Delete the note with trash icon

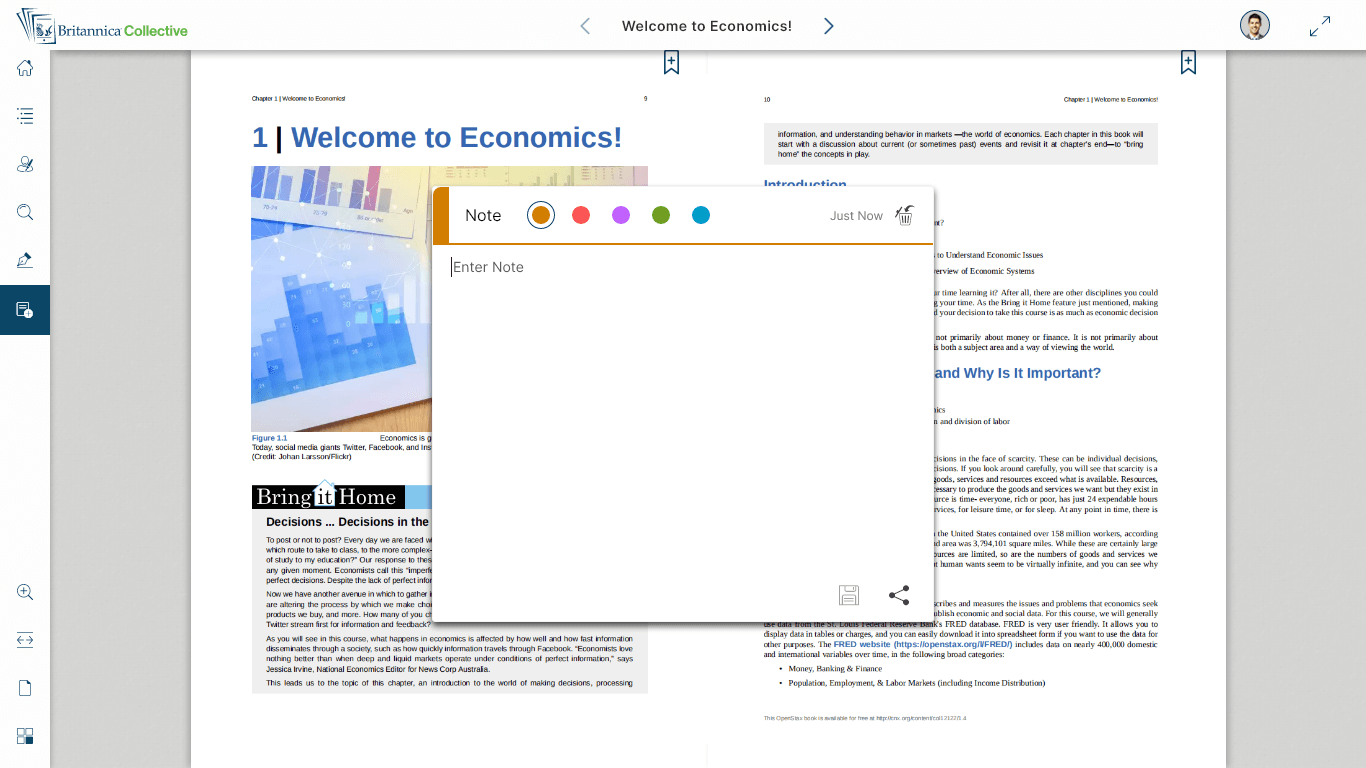click(x=905, y=215)
